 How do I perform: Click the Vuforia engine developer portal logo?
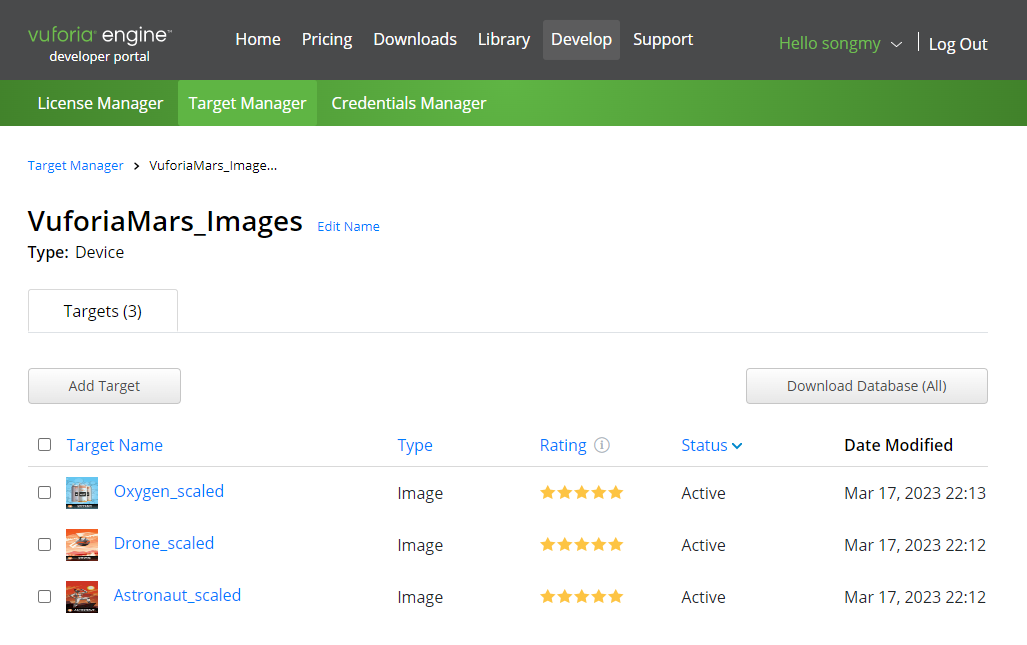[100, 44]
